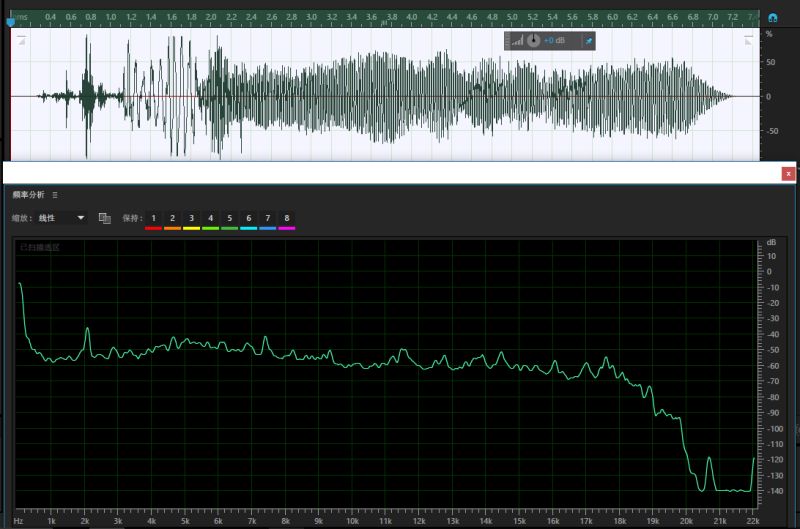Click the 10k label on frequency axis
This screenshot has width=800, height=529.
[x=352, y=521]
